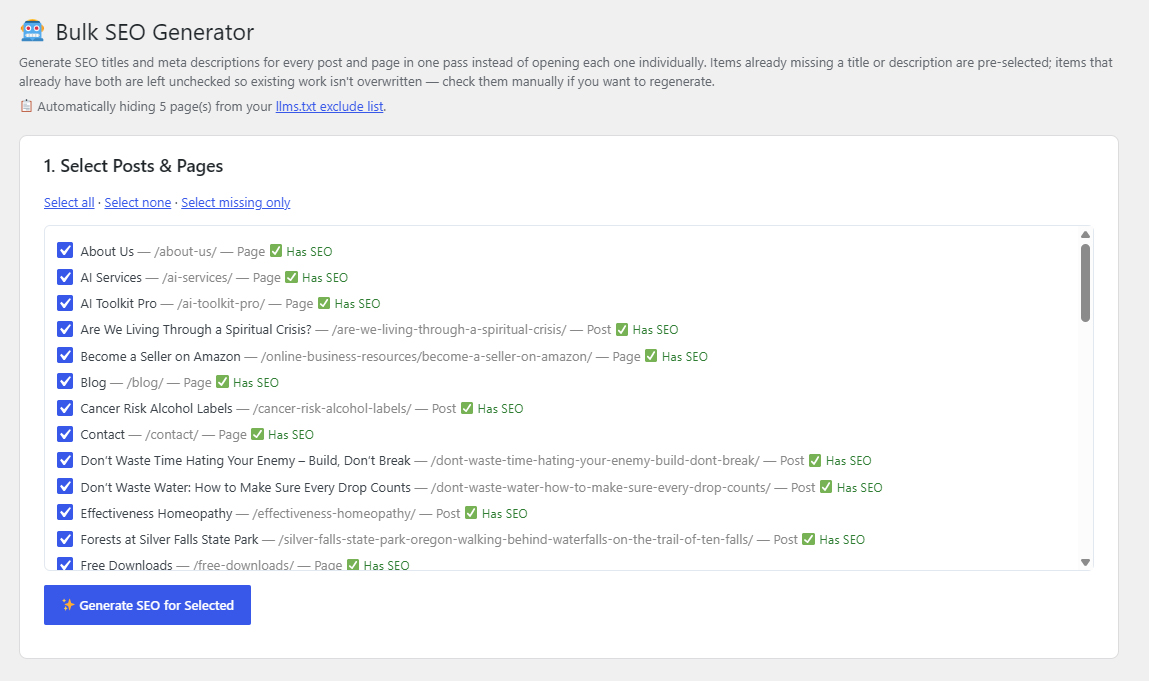Click the green Has SEO checkmark for AI Toolkit Pro
1149x681 pixels.
(x=324, y=303)
